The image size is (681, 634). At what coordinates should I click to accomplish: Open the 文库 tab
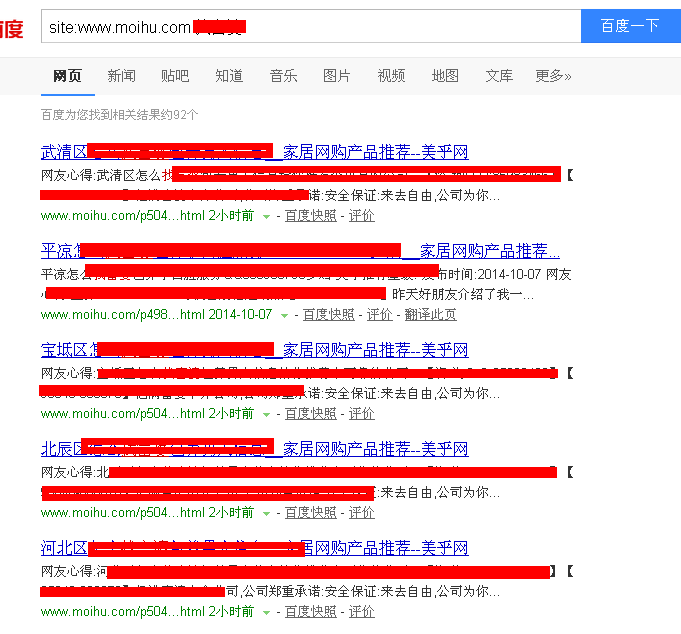(499, 76)
